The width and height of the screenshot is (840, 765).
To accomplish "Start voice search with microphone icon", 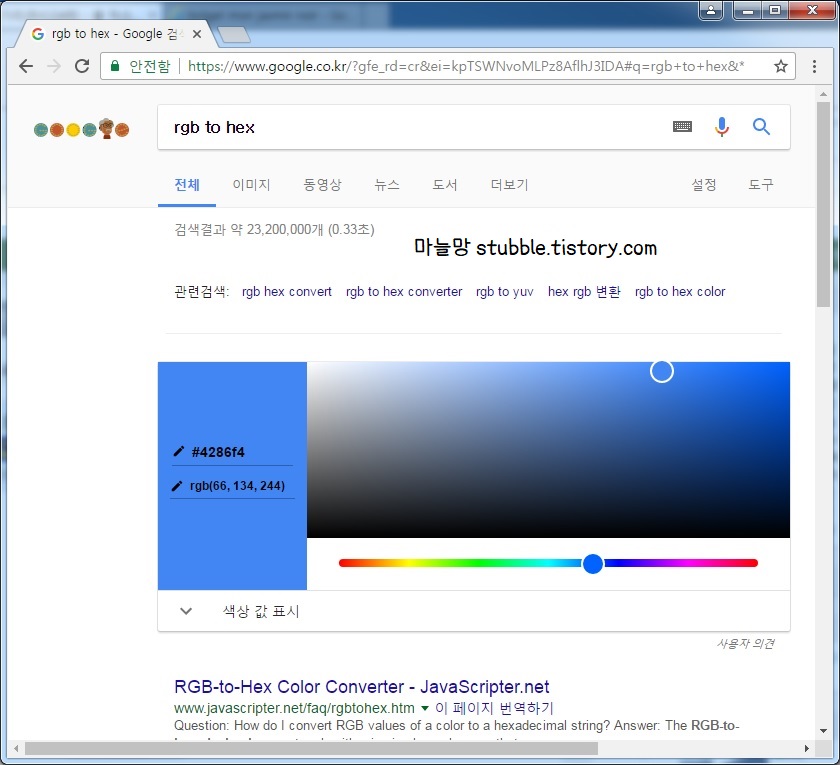I will 722,127.
